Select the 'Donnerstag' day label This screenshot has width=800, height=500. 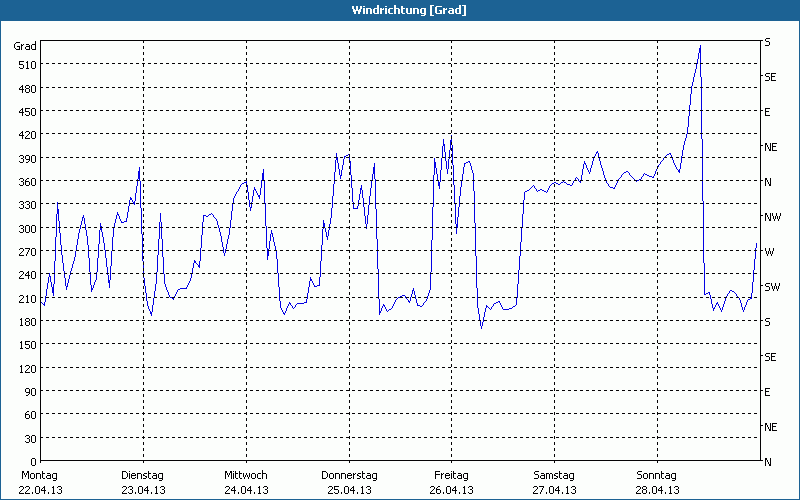[349, 476]
